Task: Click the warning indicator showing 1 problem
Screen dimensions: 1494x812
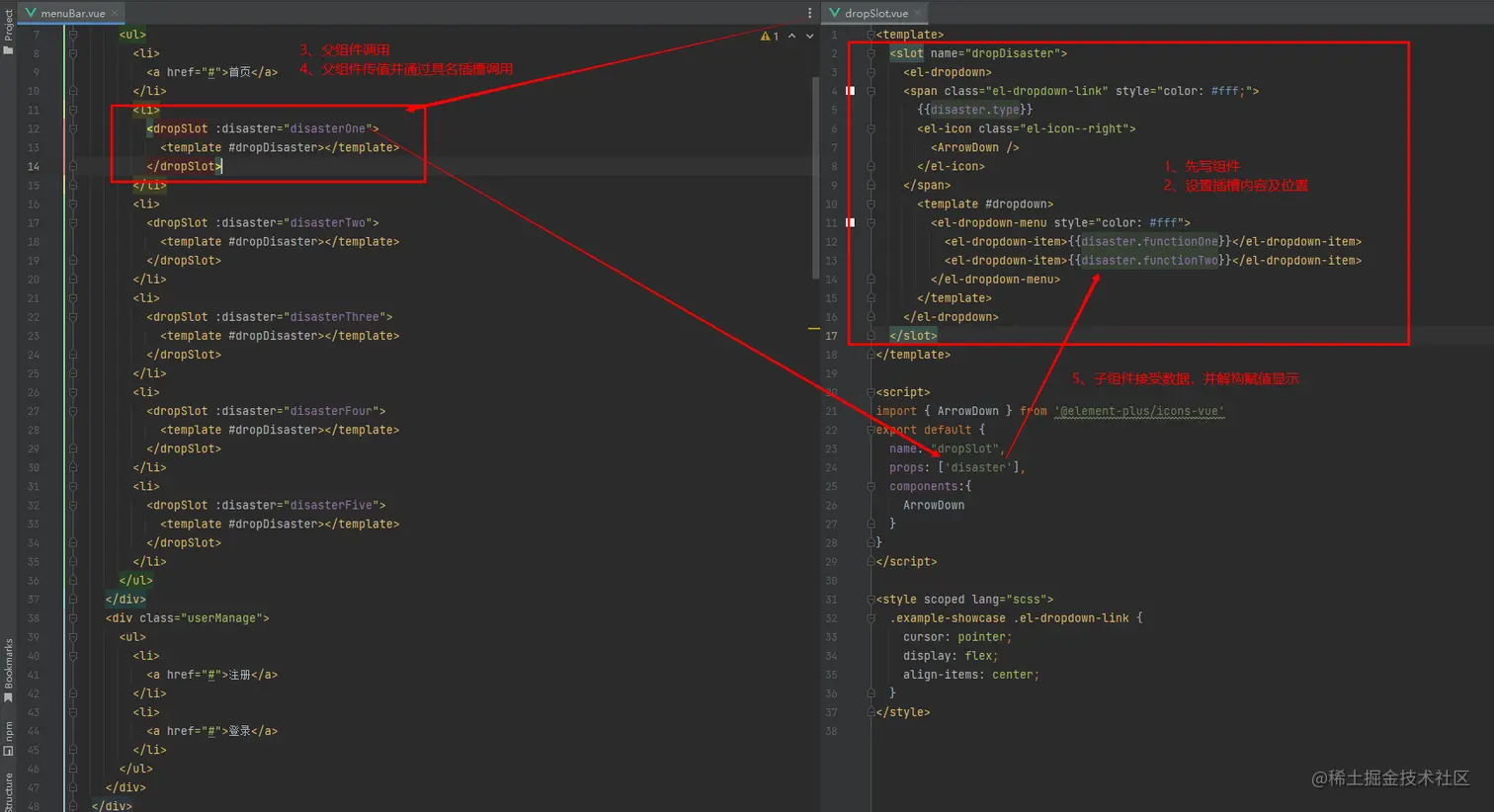Action: (x=770, y=36)
